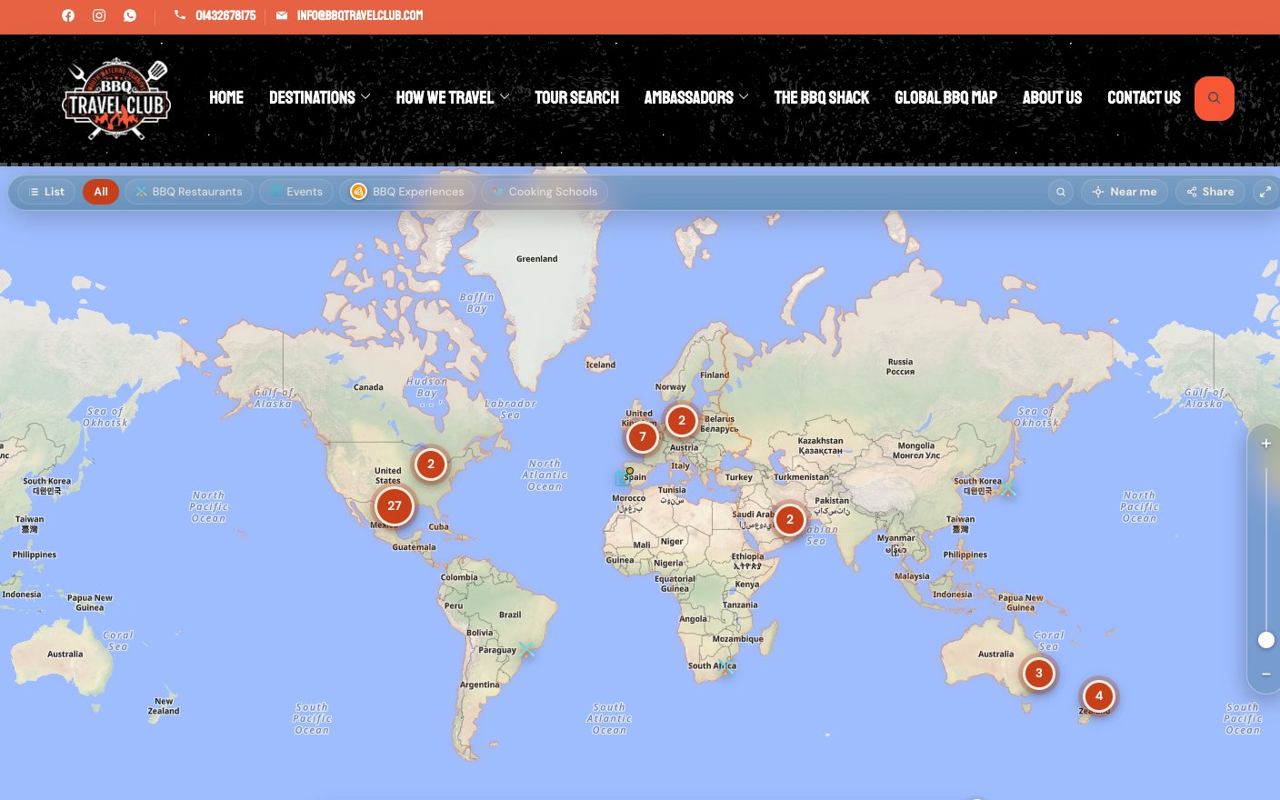The image size is (1280, 800).
Task: Click the Near me button
Action: [x=1124, y=192]
